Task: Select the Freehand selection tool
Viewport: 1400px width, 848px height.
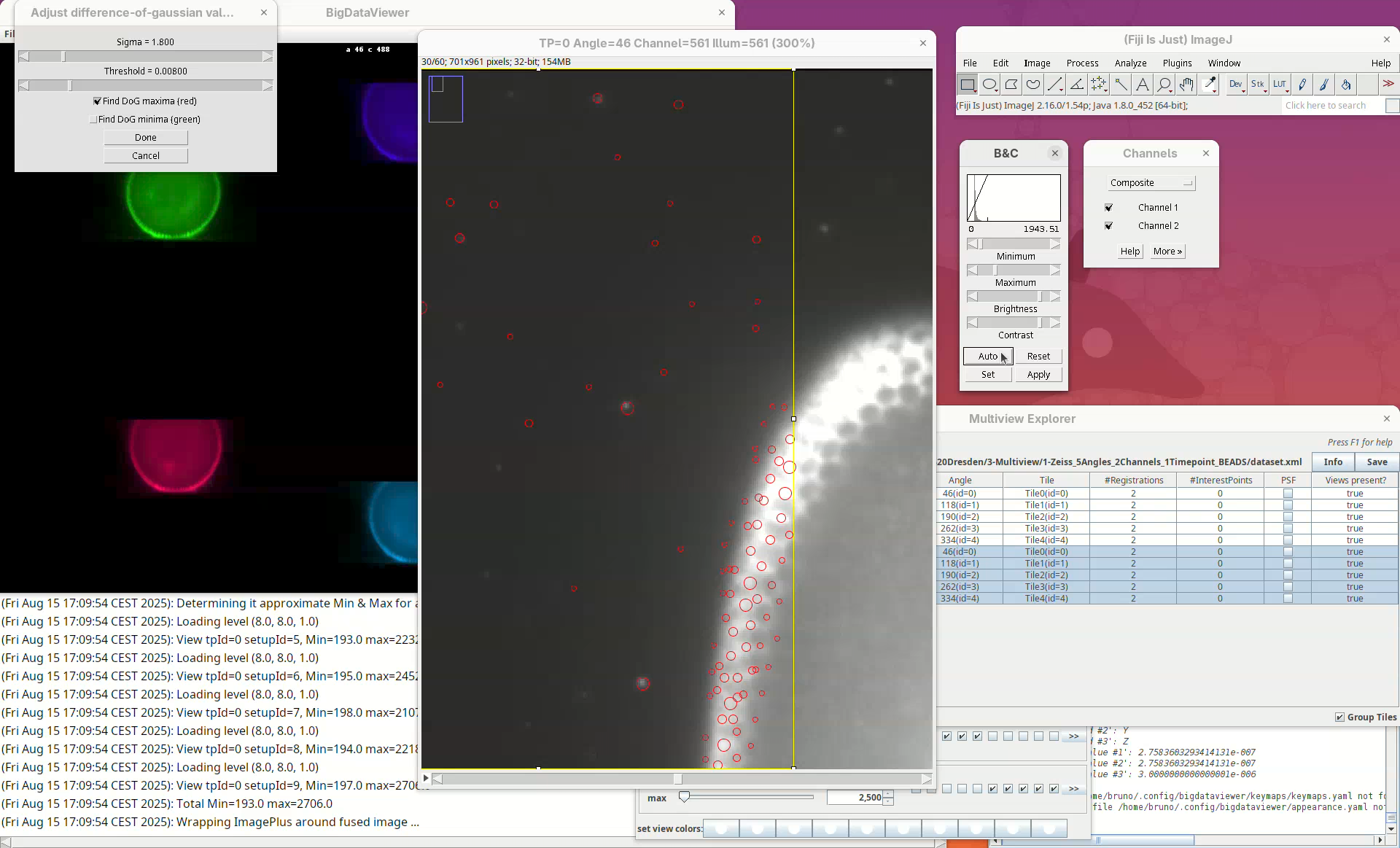Action: 1033,85
